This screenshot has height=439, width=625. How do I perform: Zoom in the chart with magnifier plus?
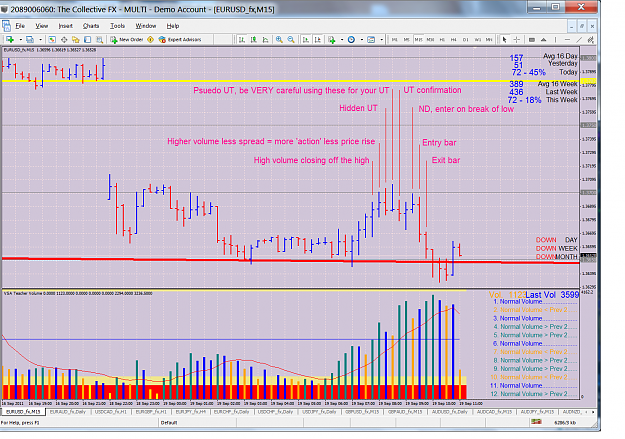click(x=279, y=39)
